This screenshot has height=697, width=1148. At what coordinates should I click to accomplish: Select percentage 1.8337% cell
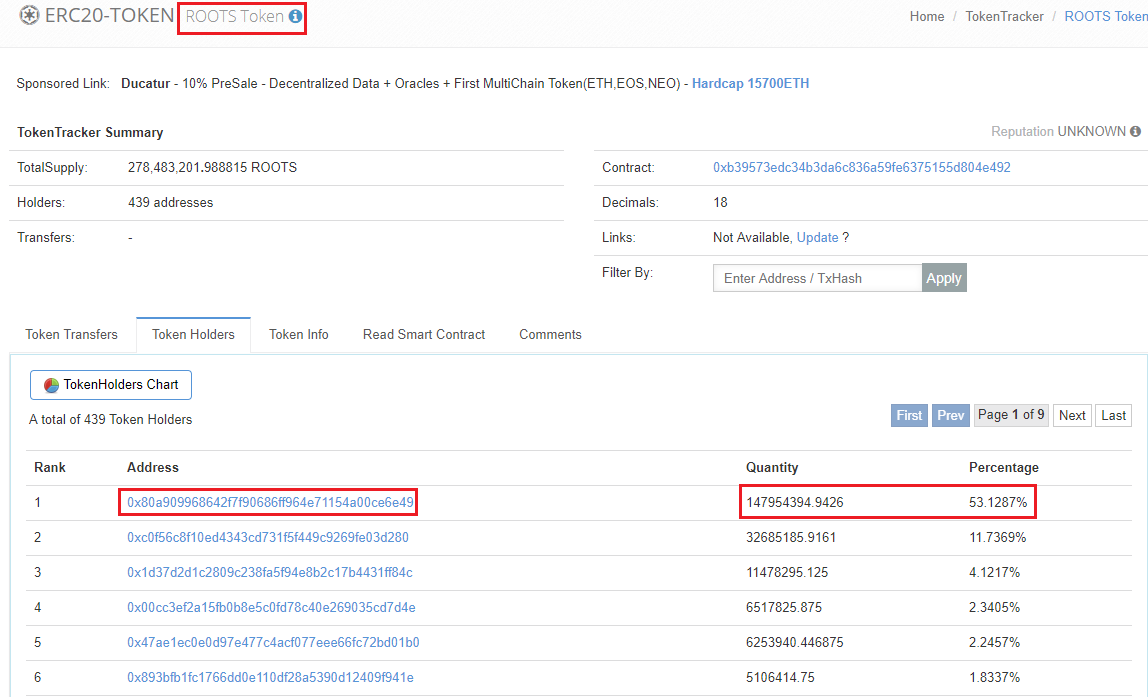994,678
